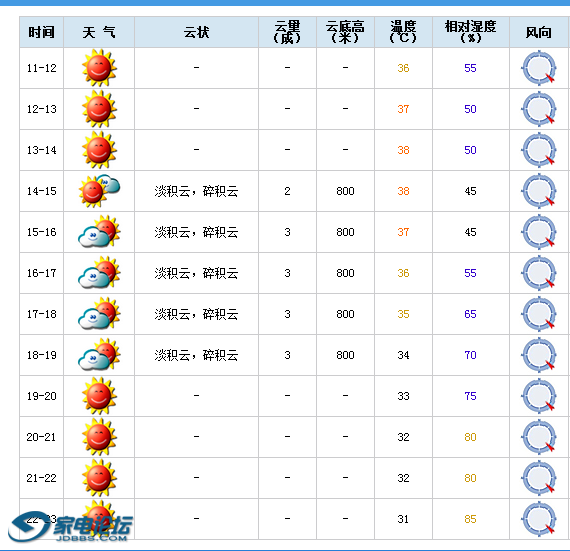Click the 云底高(米) column header
The width and height of the screenshot is (570, 551).
[345, 32]
